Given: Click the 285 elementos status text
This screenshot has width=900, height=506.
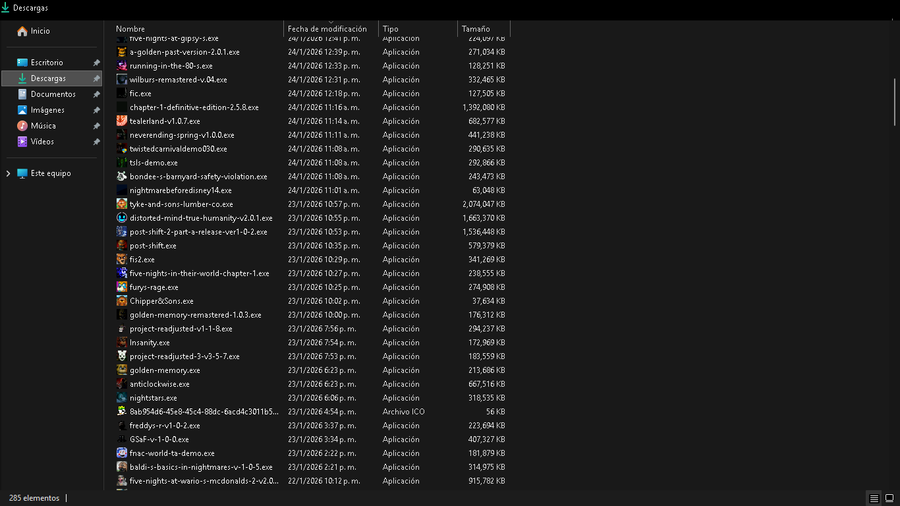Looking at the screenshot, I should coord(34,498).
